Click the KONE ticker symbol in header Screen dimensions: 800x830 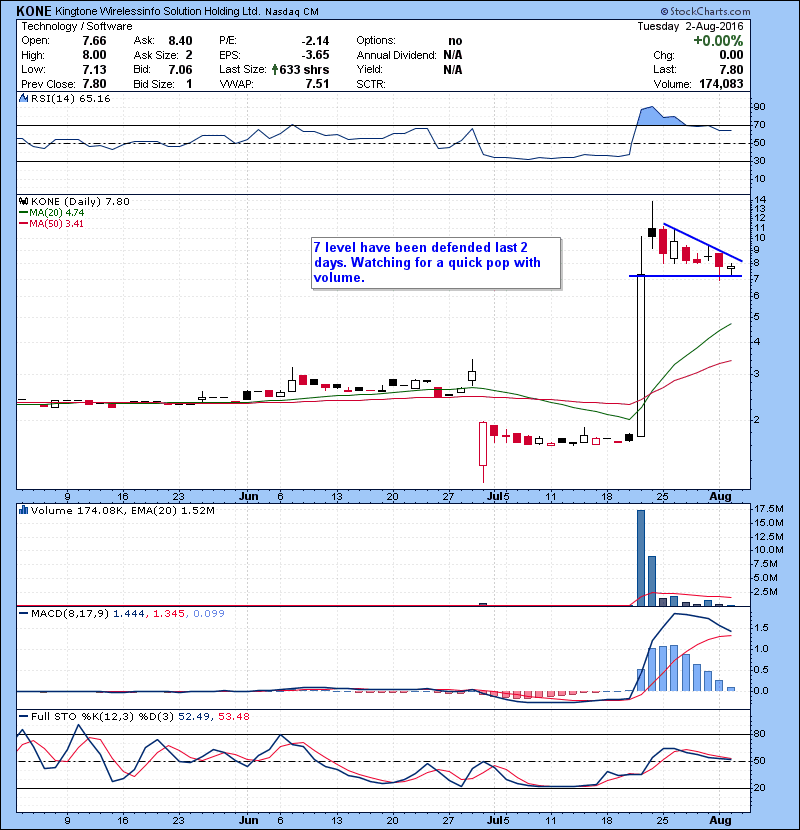point(34,11)
